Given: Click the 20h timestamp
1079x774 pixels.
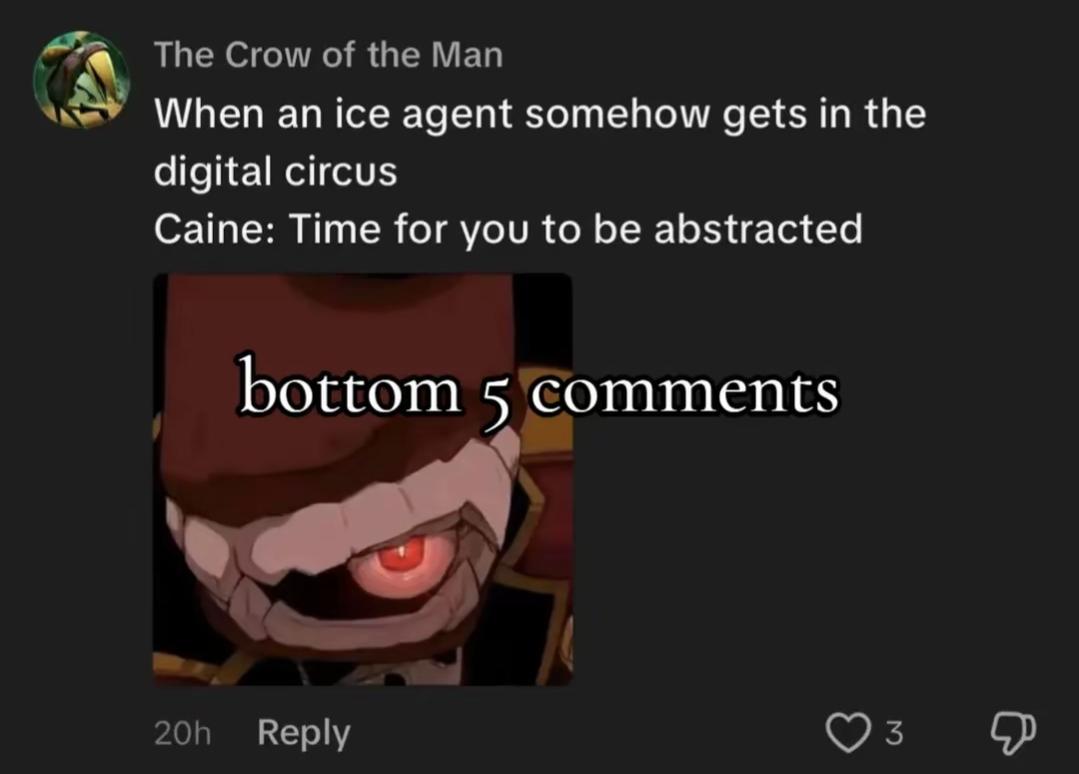Looking at the screenshot, I should click(x=182, y=733).
